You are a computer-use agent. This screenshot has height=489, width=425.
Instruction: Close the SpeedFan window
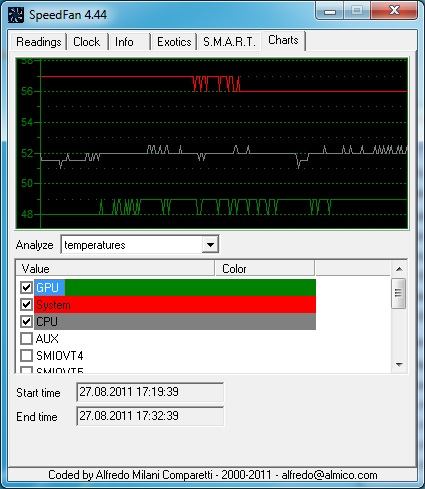click(394, 11)
